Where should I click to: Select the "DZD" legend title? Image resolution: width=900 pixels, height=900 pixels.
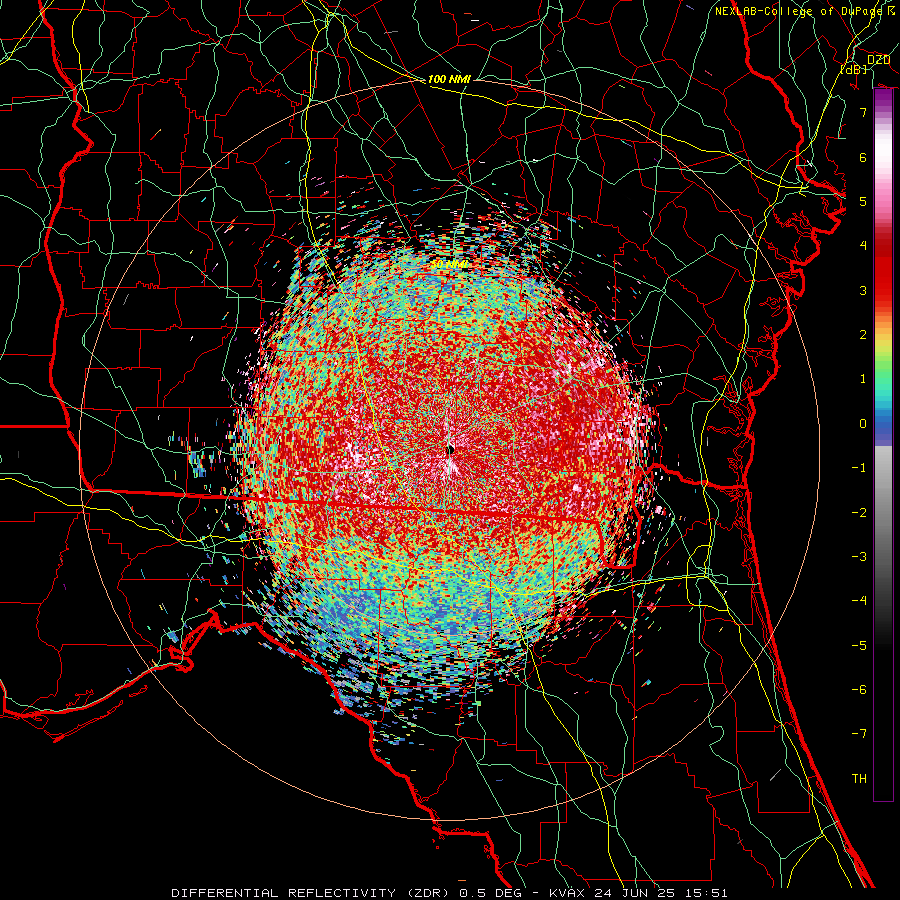[878, 60]
